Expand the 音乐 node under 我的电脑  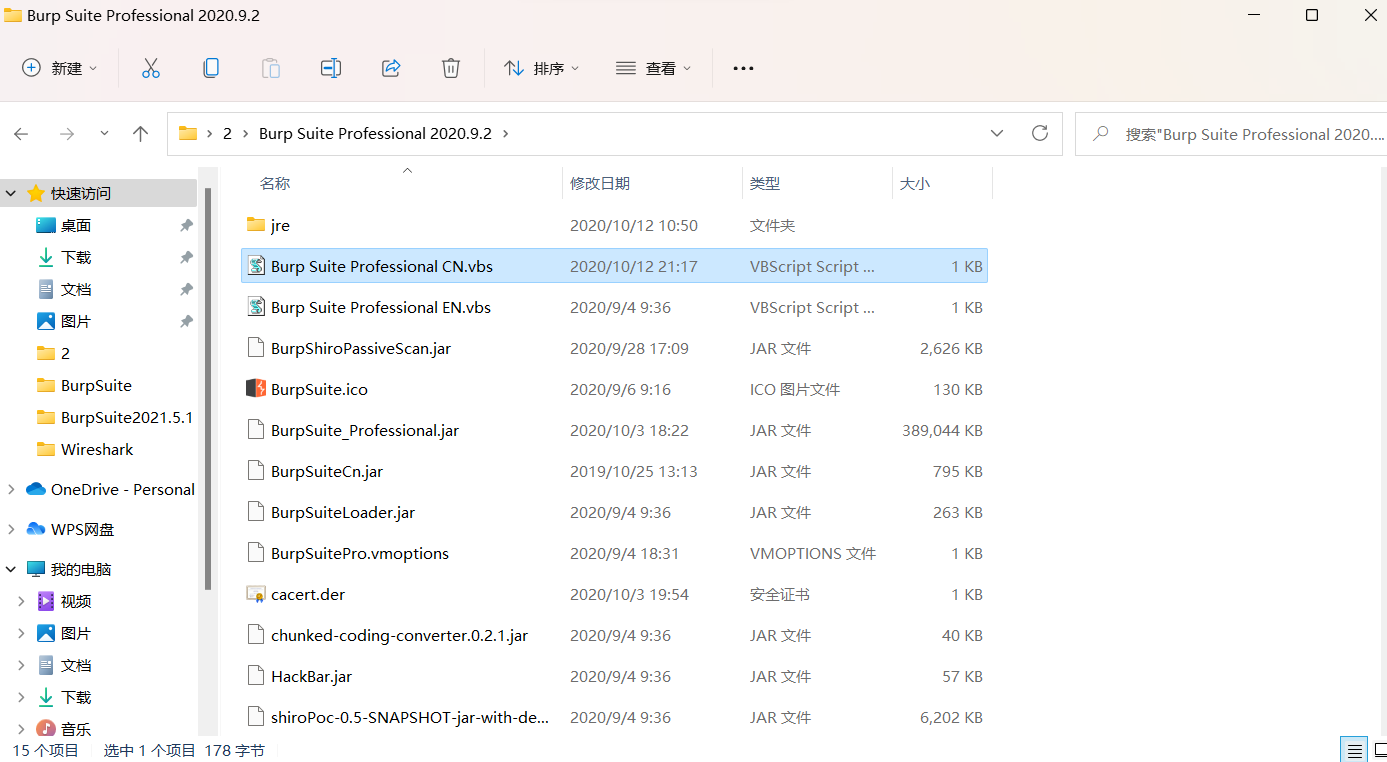[x=22, y=729]
